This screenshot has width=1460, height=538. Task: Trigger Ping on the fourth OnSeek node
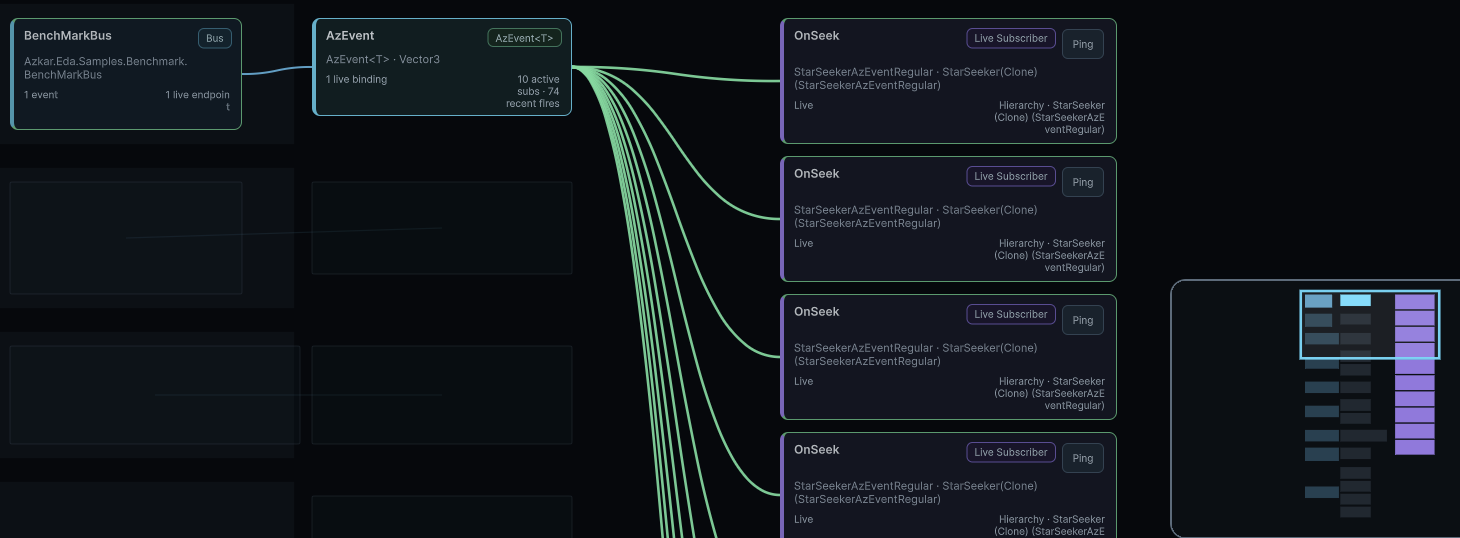(x=1082, y=459)
